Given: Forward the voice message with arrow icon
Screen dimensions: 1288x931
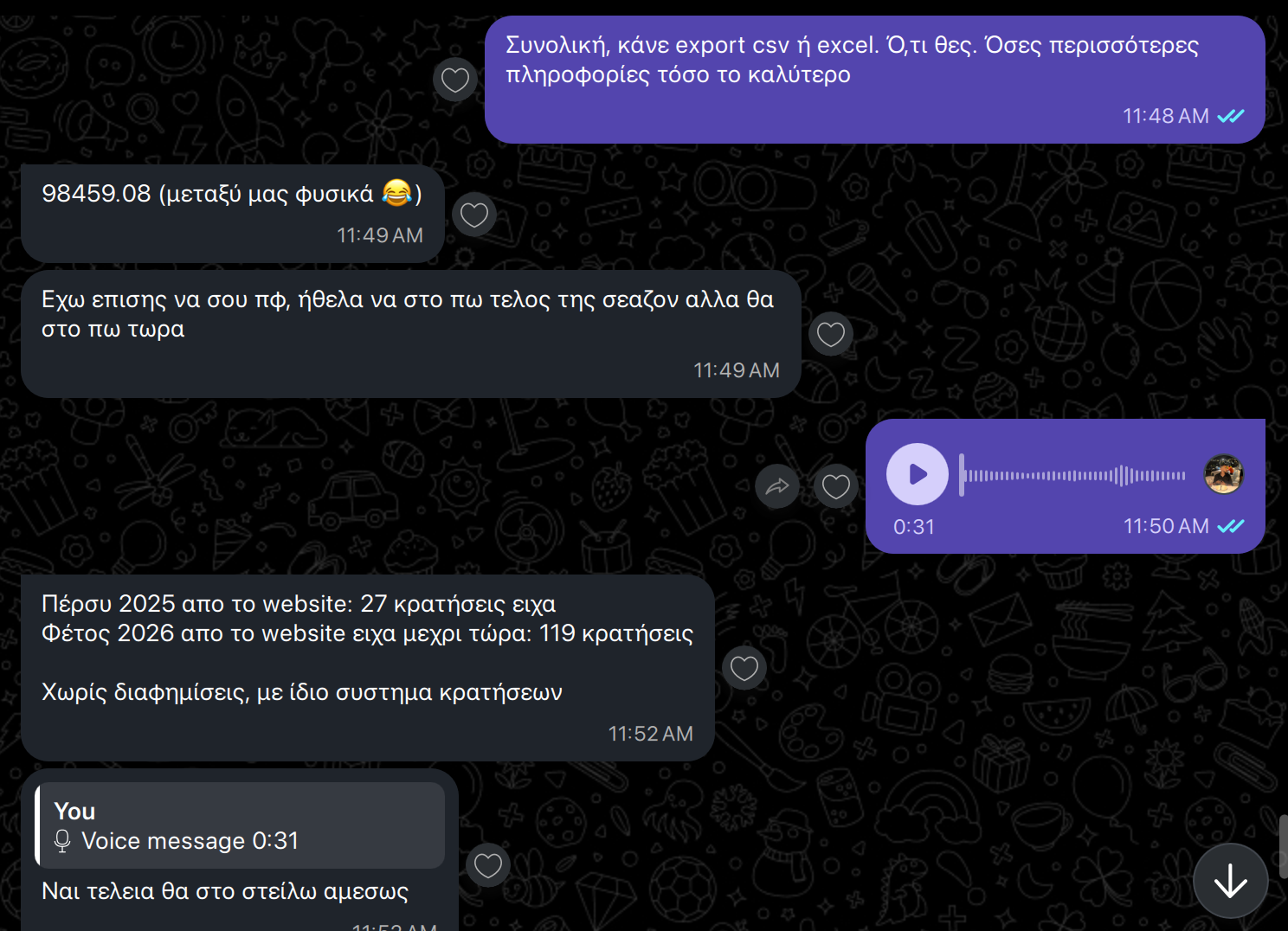Looking at the screenshot, I should point(777,486).
